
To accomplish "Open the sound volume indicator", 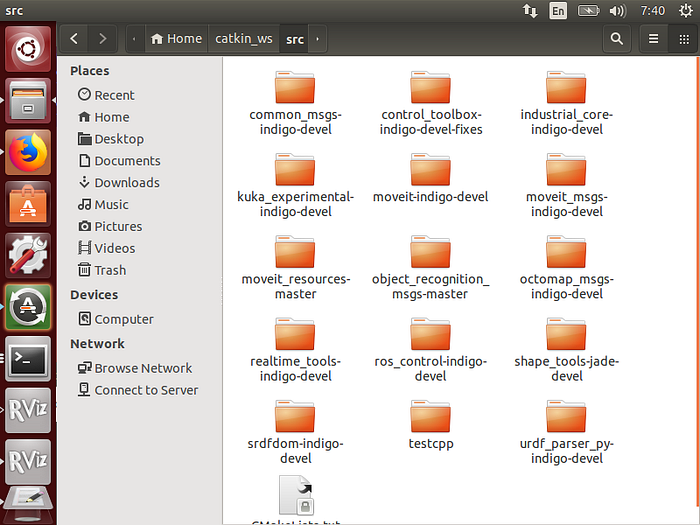I will point(618,11).
